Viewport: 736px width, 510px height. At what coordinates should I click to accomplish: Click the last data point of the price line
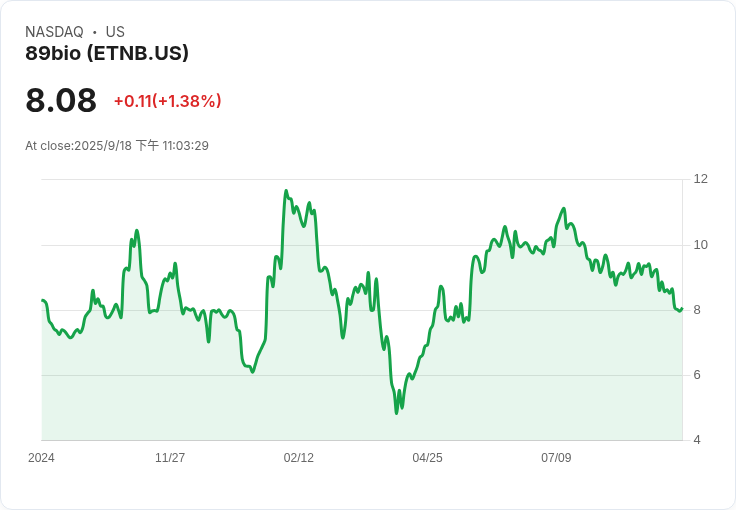click(x=682, y=308)
